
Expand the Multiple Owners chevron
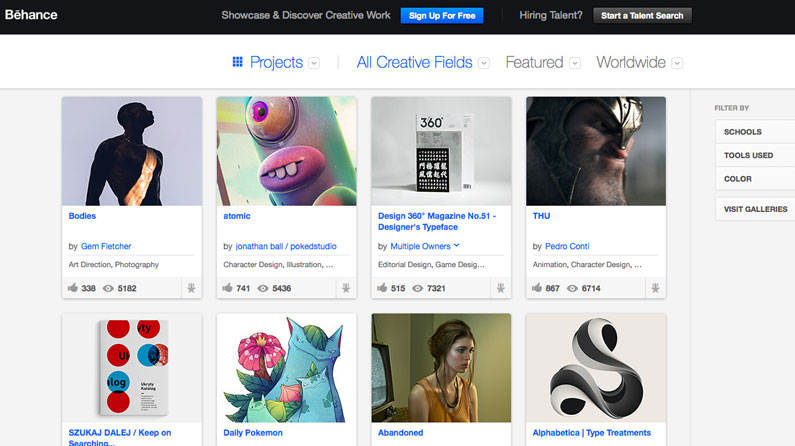(457, 245)
